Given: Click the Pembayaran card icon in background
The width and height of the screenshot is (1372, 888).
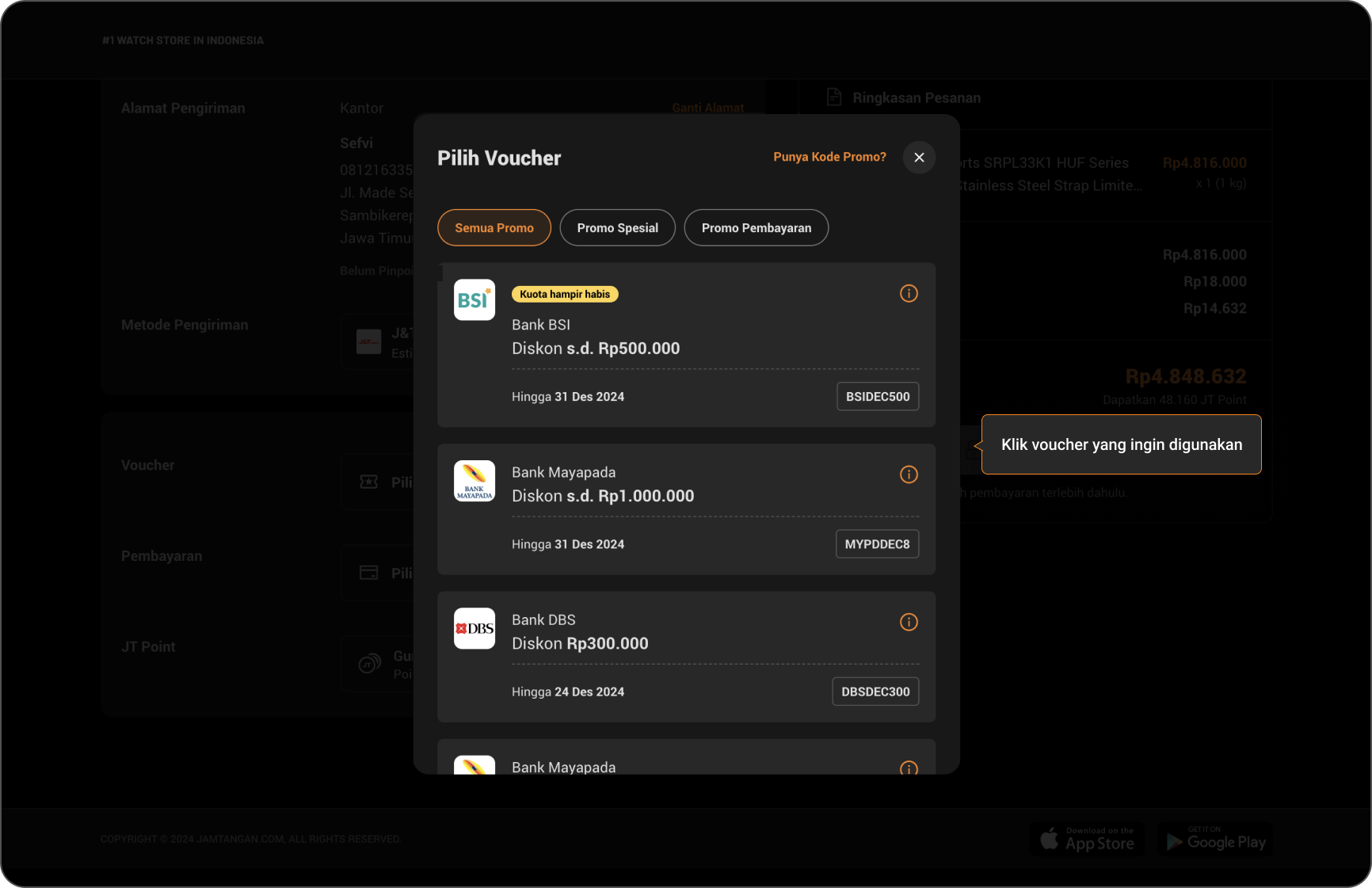Looking at the screenshot, I should click(x=369, y=573).
